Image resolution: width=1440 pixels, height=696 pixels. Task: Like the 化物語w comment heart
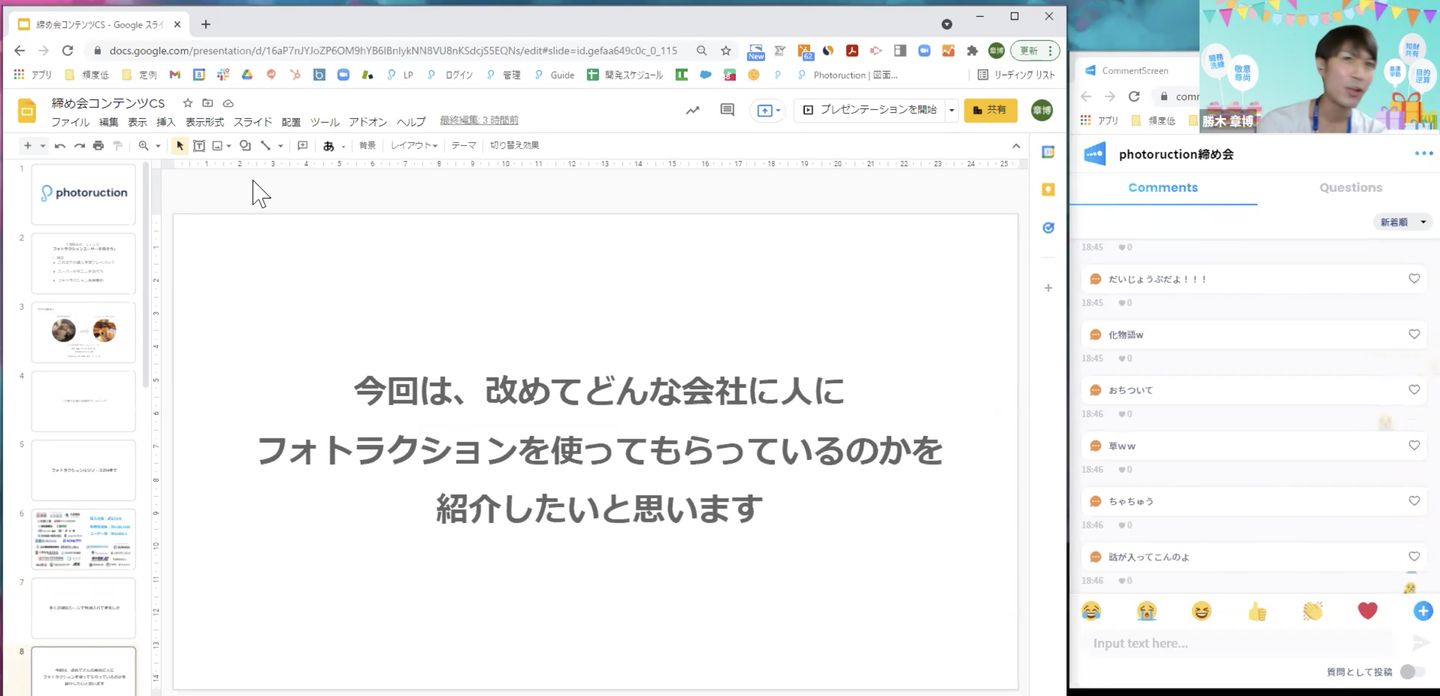pos(1413,334)
